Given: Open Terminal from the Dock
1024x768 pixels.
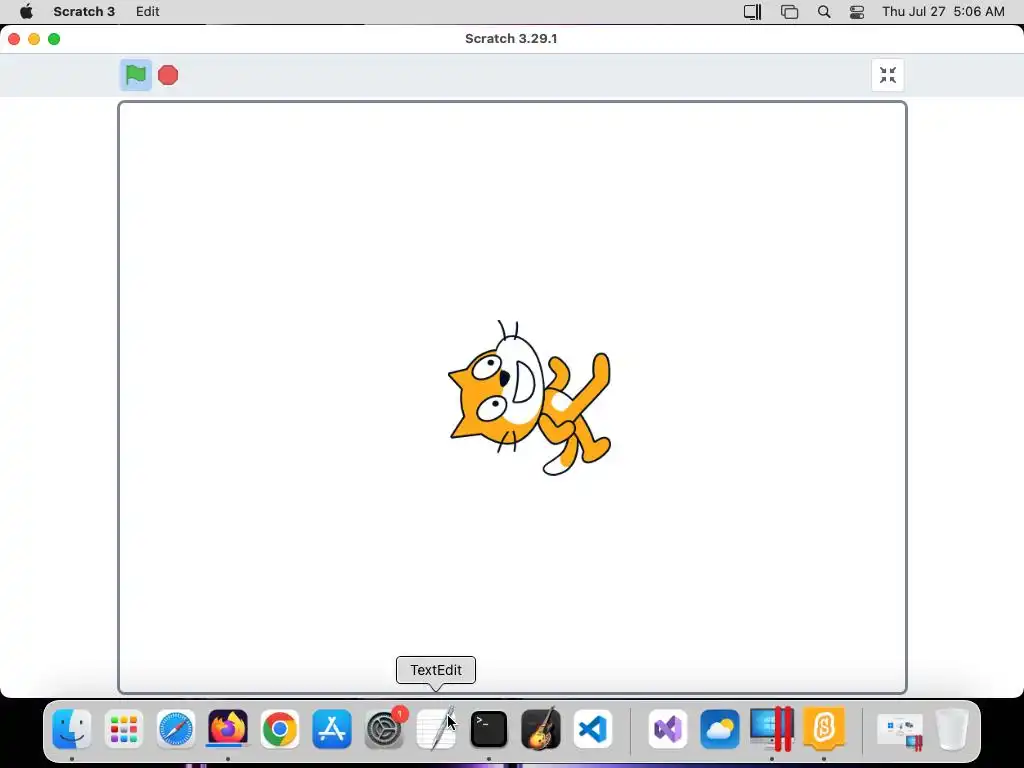Looking at the screenshot, I should [488, 729].
